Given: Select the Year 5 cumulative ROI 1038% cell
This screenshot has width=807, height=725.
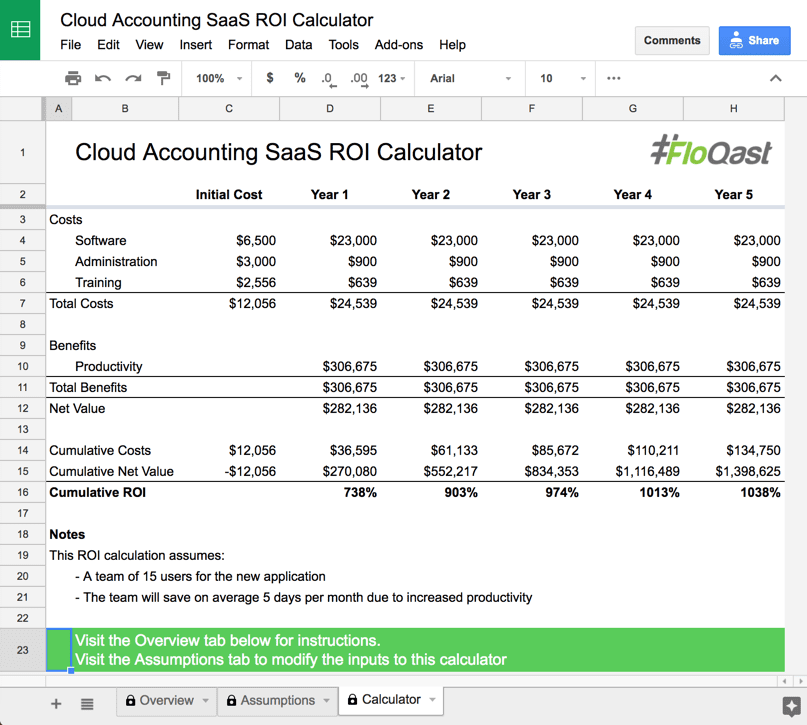Looking at the screenshot, I should [x=734, y=492].
